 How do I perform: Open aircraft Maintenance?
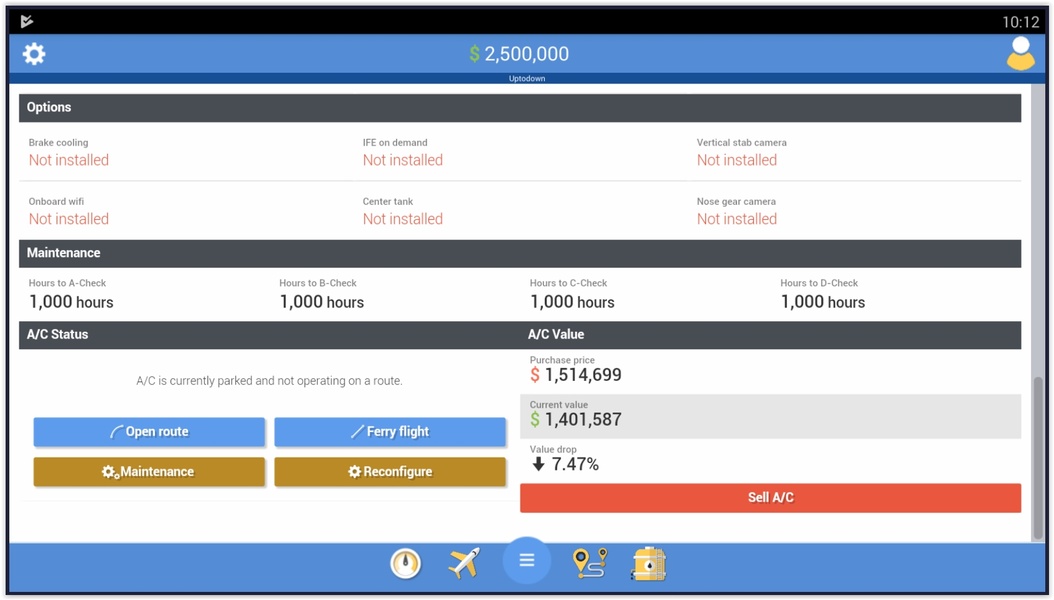pos(149,472)
